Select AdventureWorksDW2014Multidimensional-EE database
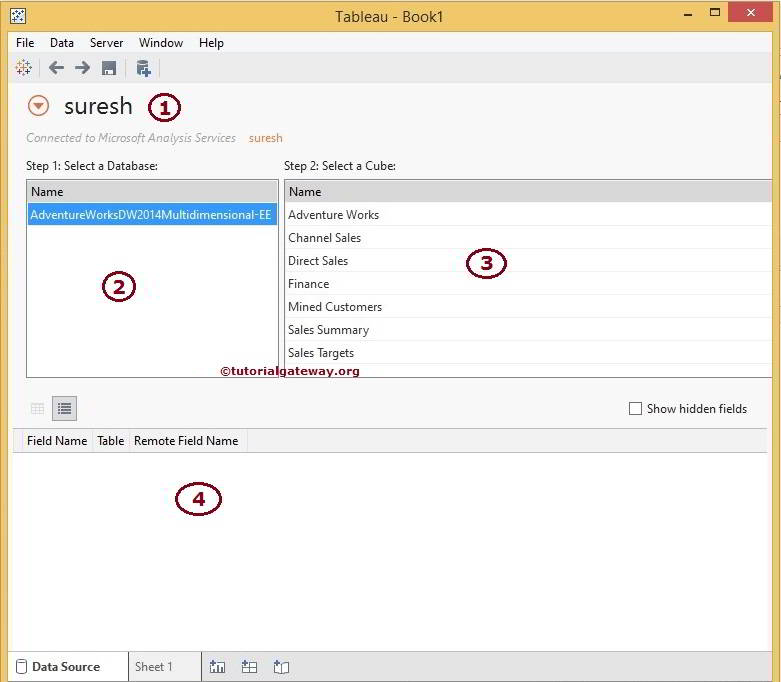 click(x=152, y=215)
